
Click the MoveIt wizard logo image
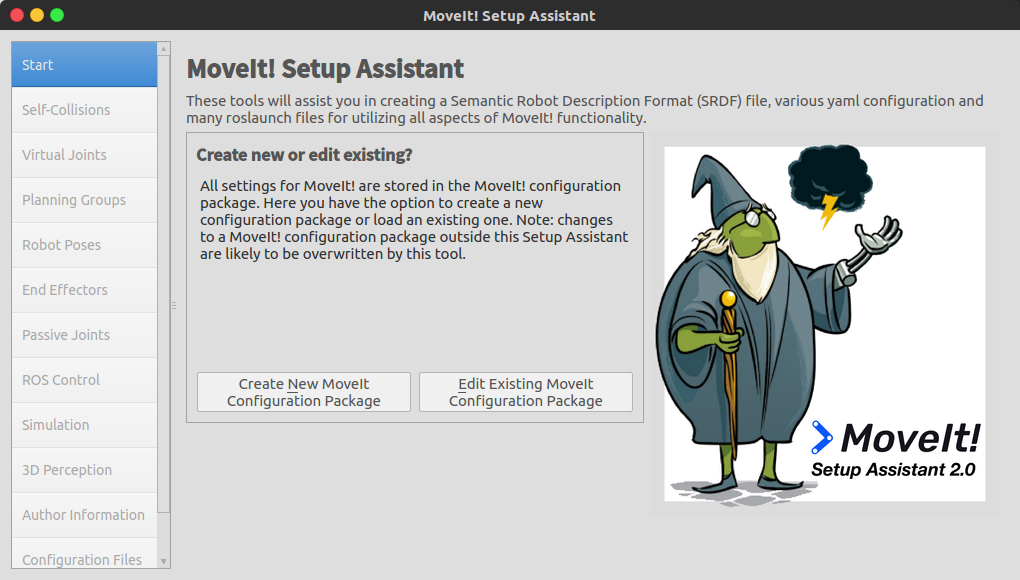pos(824,324)
